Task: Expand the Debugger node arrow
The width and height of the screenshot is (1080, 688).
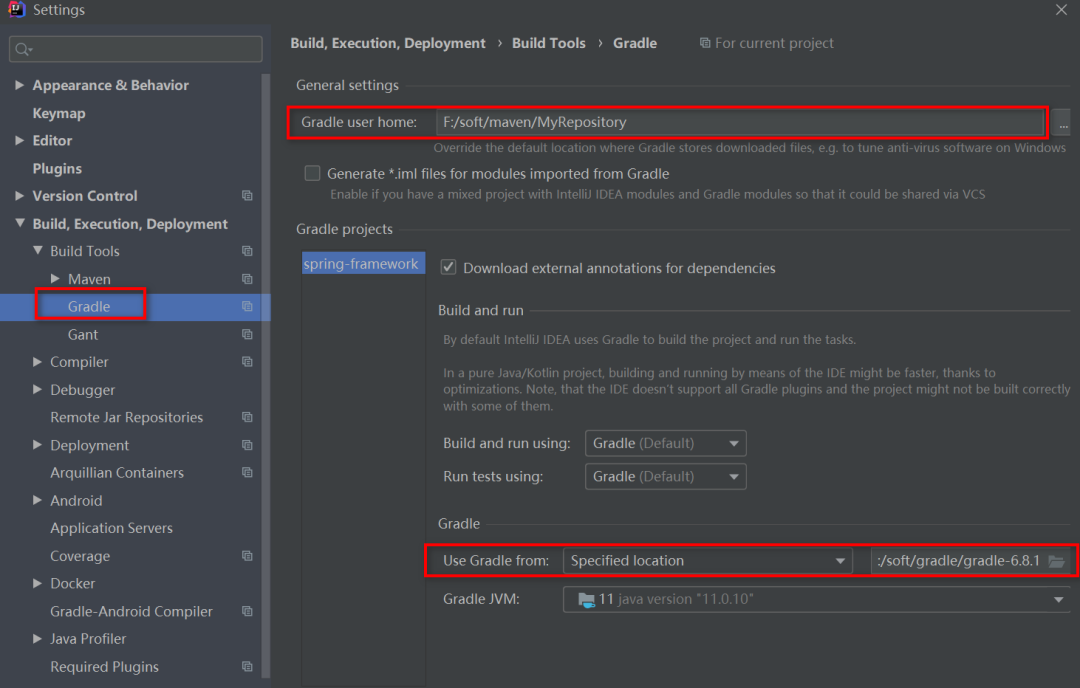Action: [37, 389]
